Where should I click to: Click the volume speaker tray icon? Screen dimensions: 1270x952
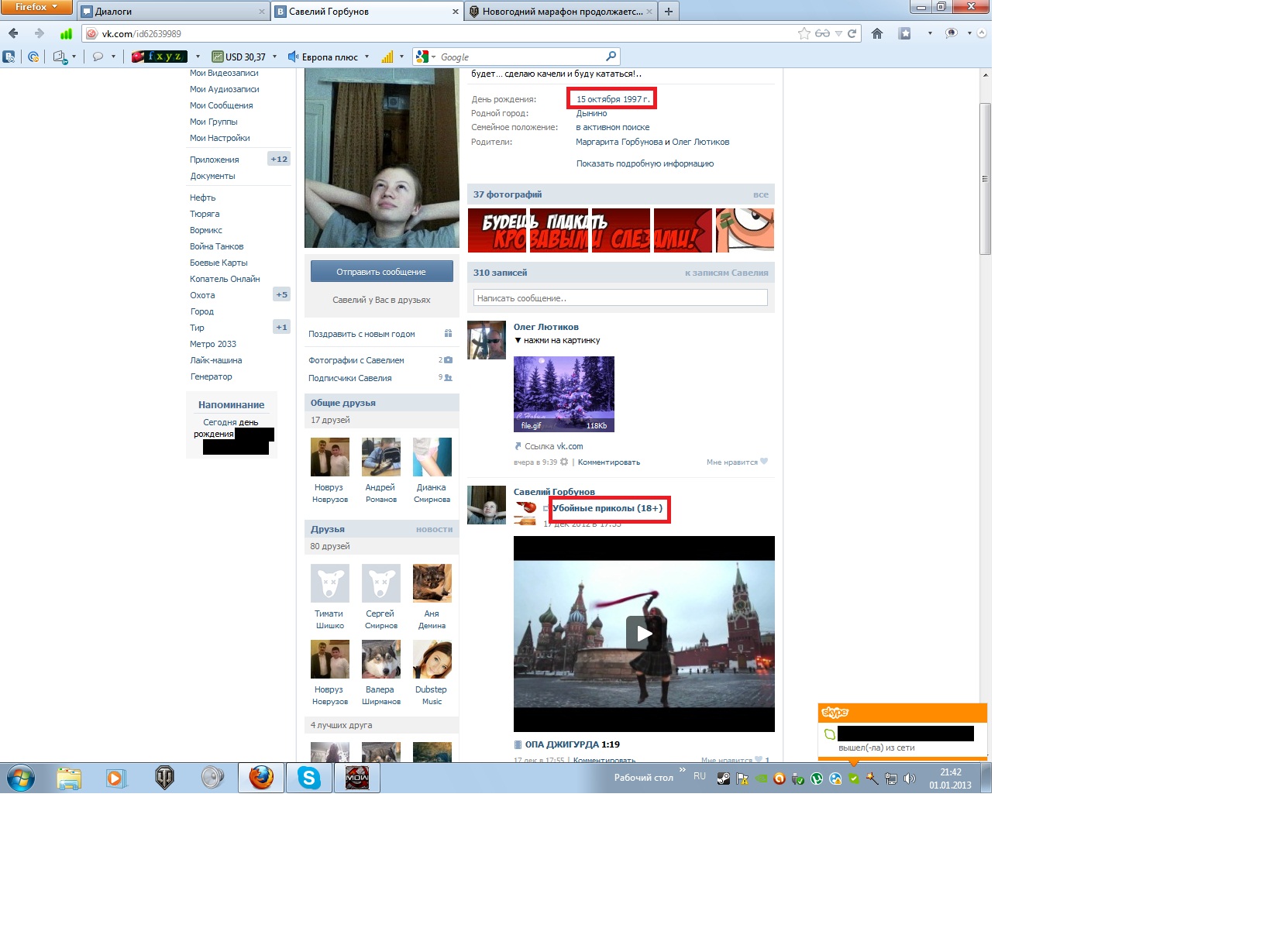[x=910, y=779]
